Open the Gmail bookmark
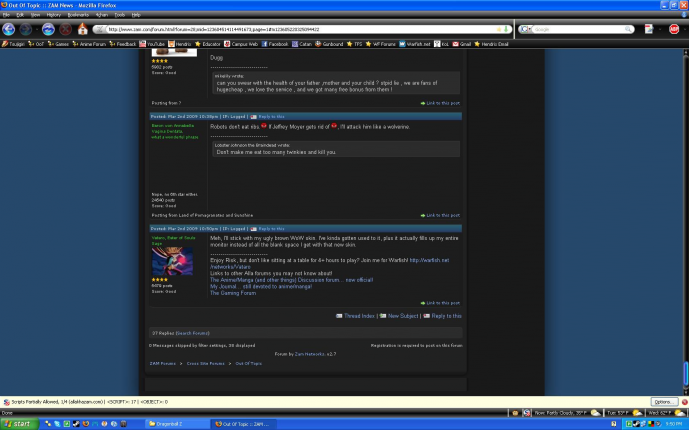Screen dimensions: 689x430 [x=462, y=44]
